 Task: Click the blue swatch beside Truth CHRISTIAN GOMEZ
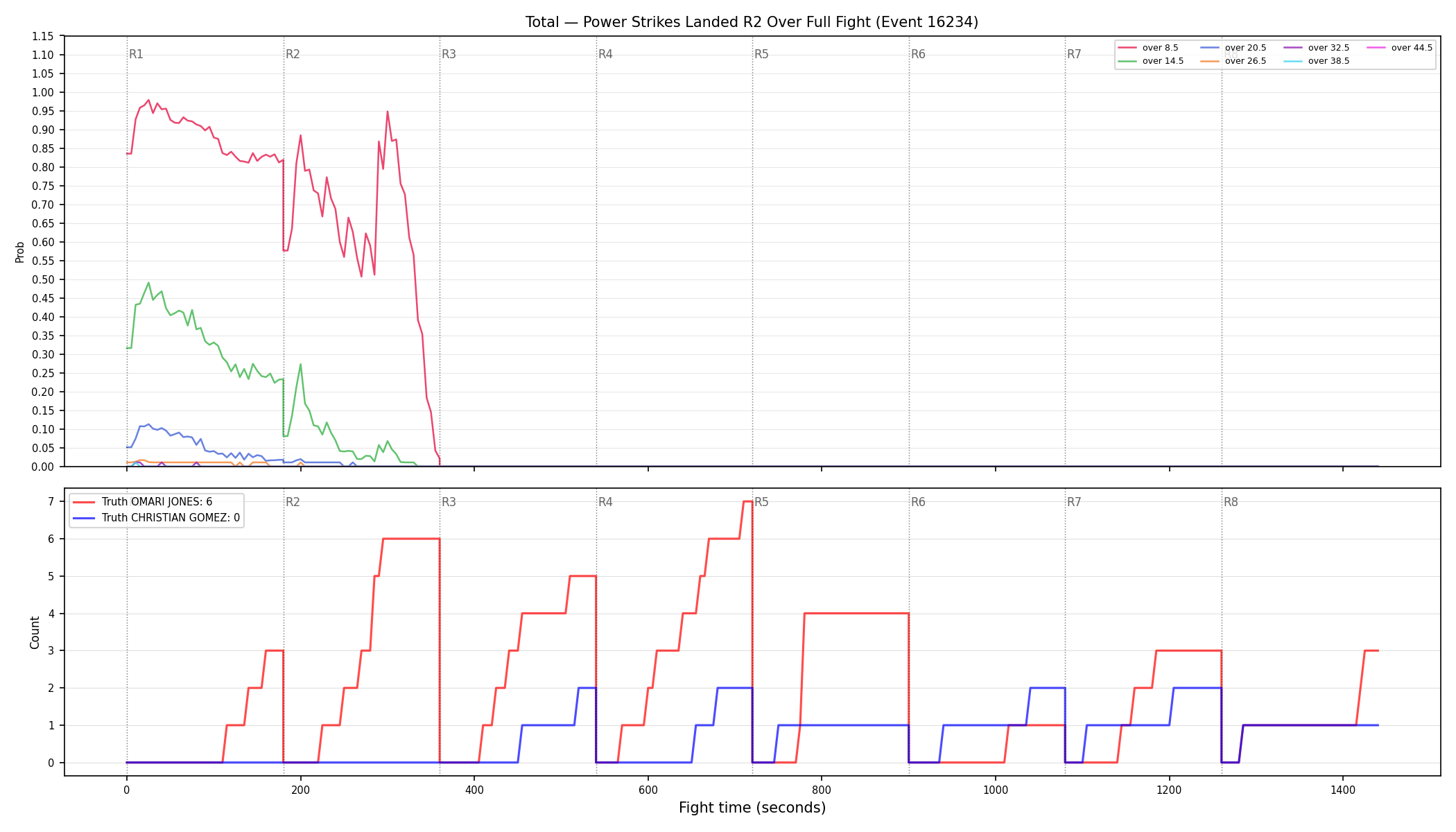coord(84,518)
